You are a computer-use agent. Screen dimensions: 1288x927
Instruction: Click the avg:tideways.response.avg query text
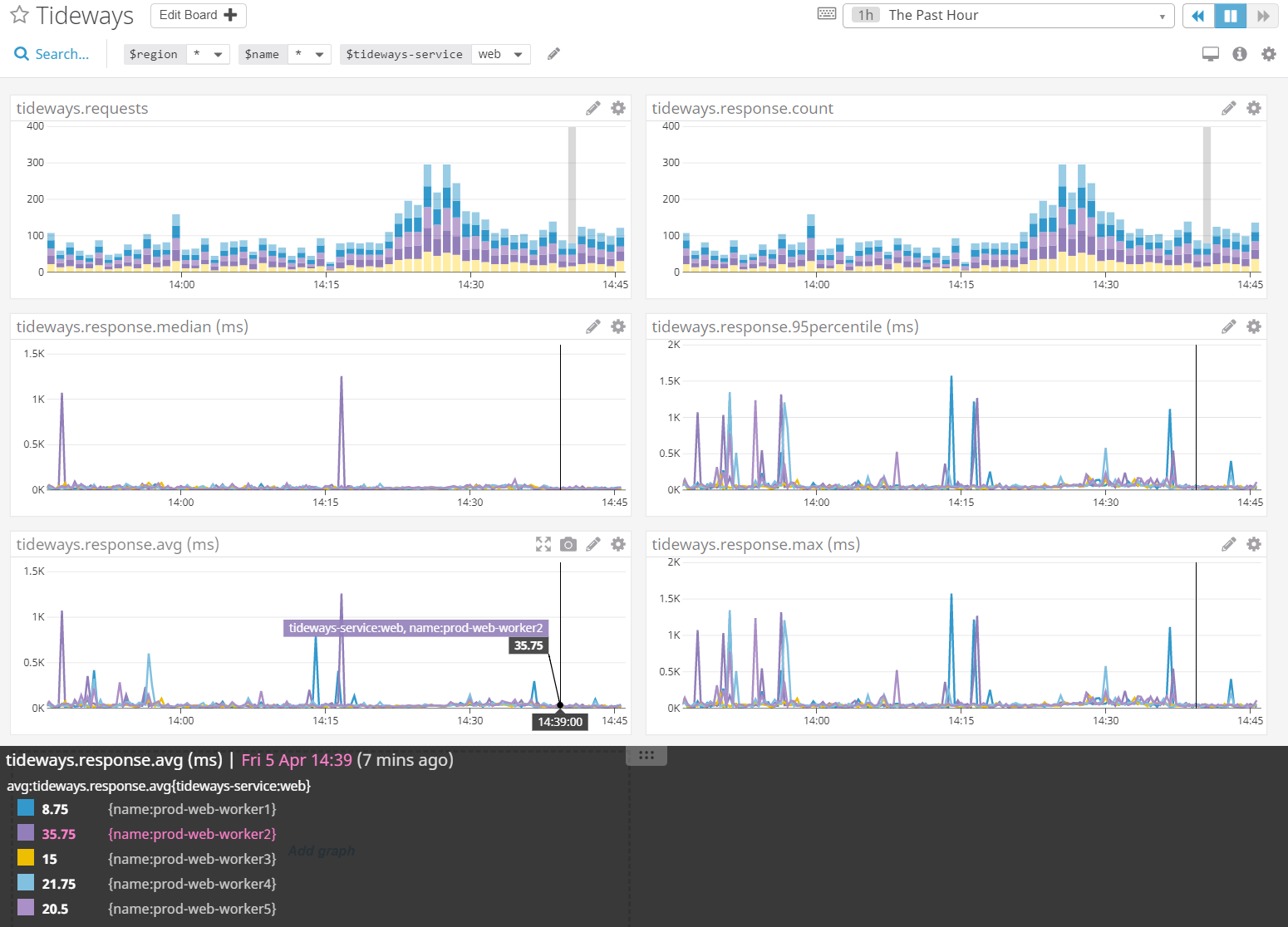coord(159,786)
